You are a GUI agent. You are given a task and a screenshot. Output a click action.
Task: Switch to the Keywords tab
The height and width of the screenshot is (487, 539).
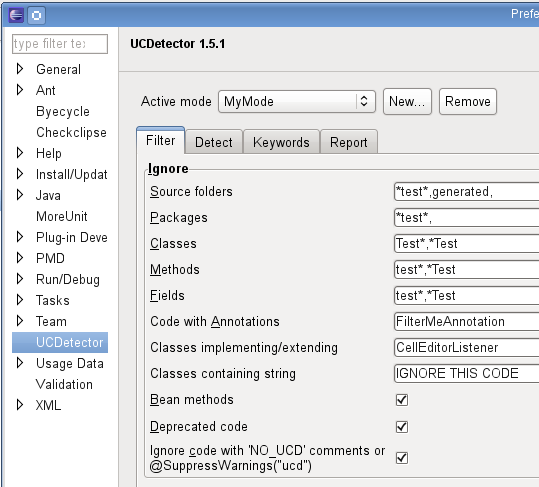[x=281, y=142]
